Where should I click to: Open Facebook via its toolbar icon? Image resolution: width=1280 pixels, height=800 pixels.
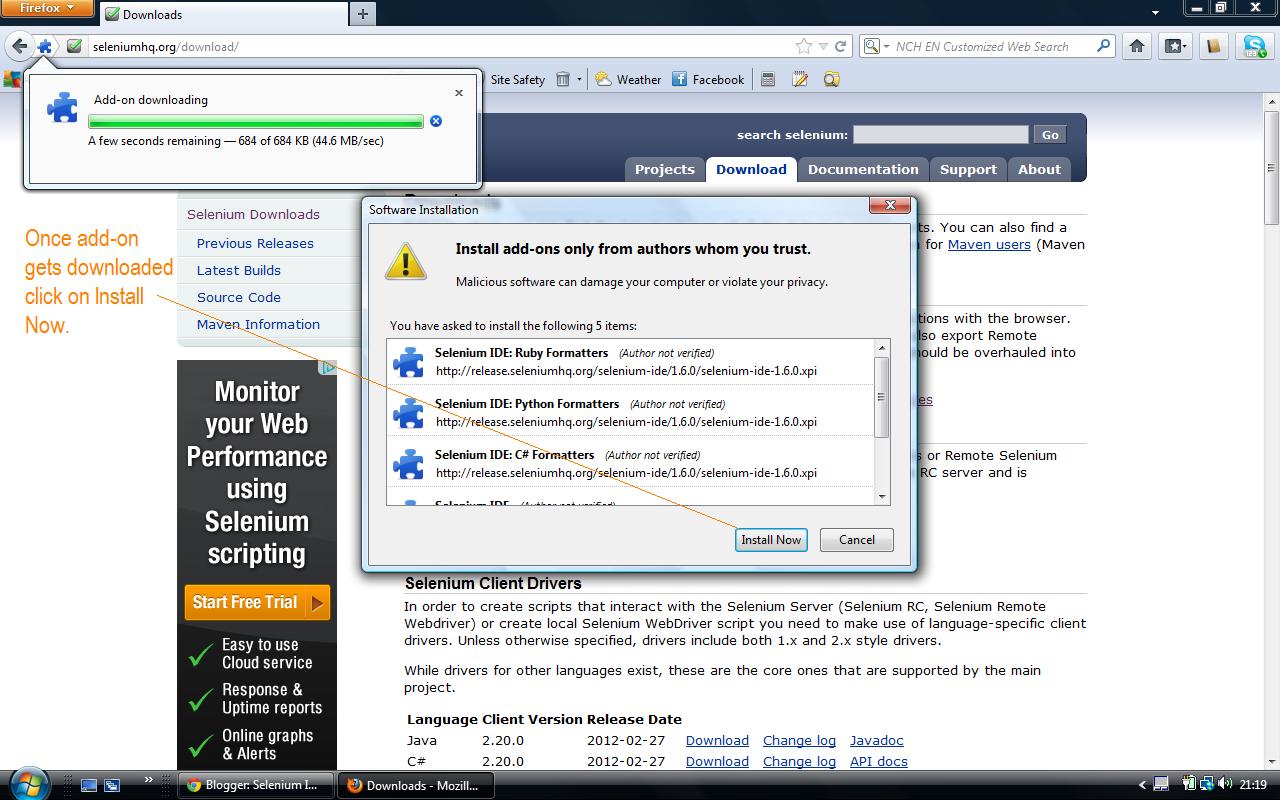coord(681,79)
